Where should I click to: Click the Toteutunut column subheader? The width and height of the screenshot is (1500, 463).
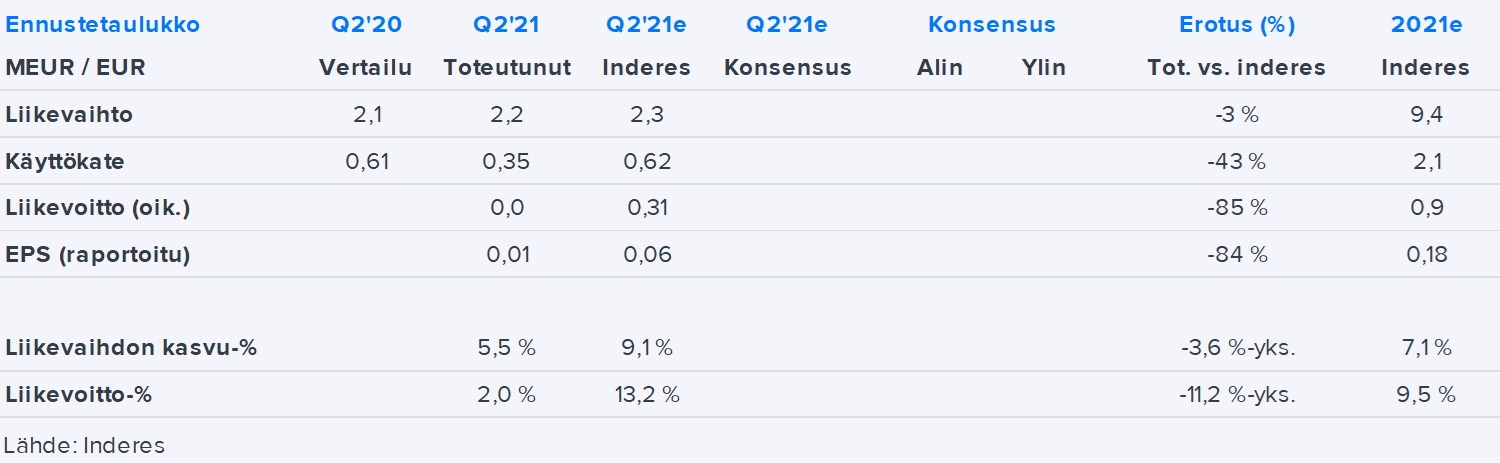click(x=507, y=68)
